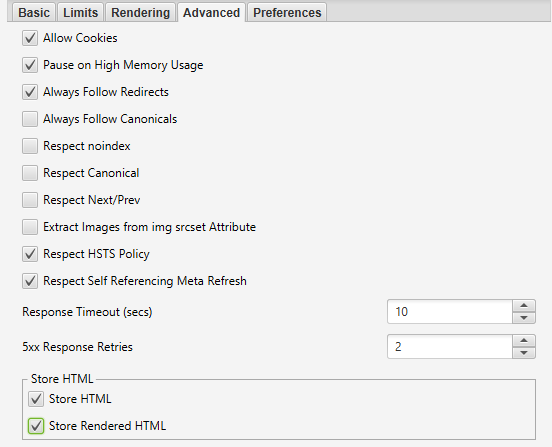This screenshot has height=447, width=552.
Task: Enable the Respect Canonical checkbox
Action: coord(30,173)
